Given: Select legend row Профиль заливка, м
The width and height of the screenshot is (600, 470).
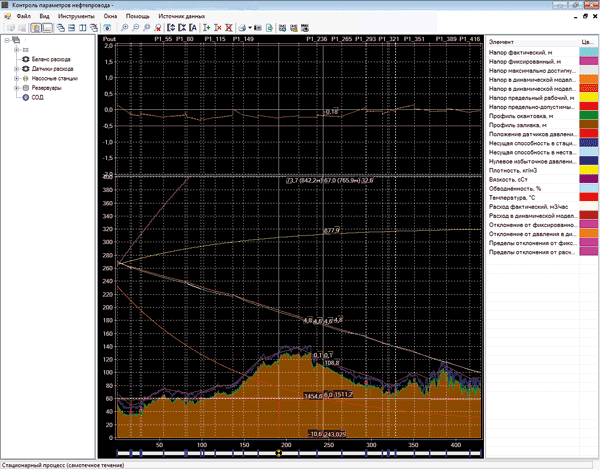Looking at the screenshot, I should [x=542, y=125].
